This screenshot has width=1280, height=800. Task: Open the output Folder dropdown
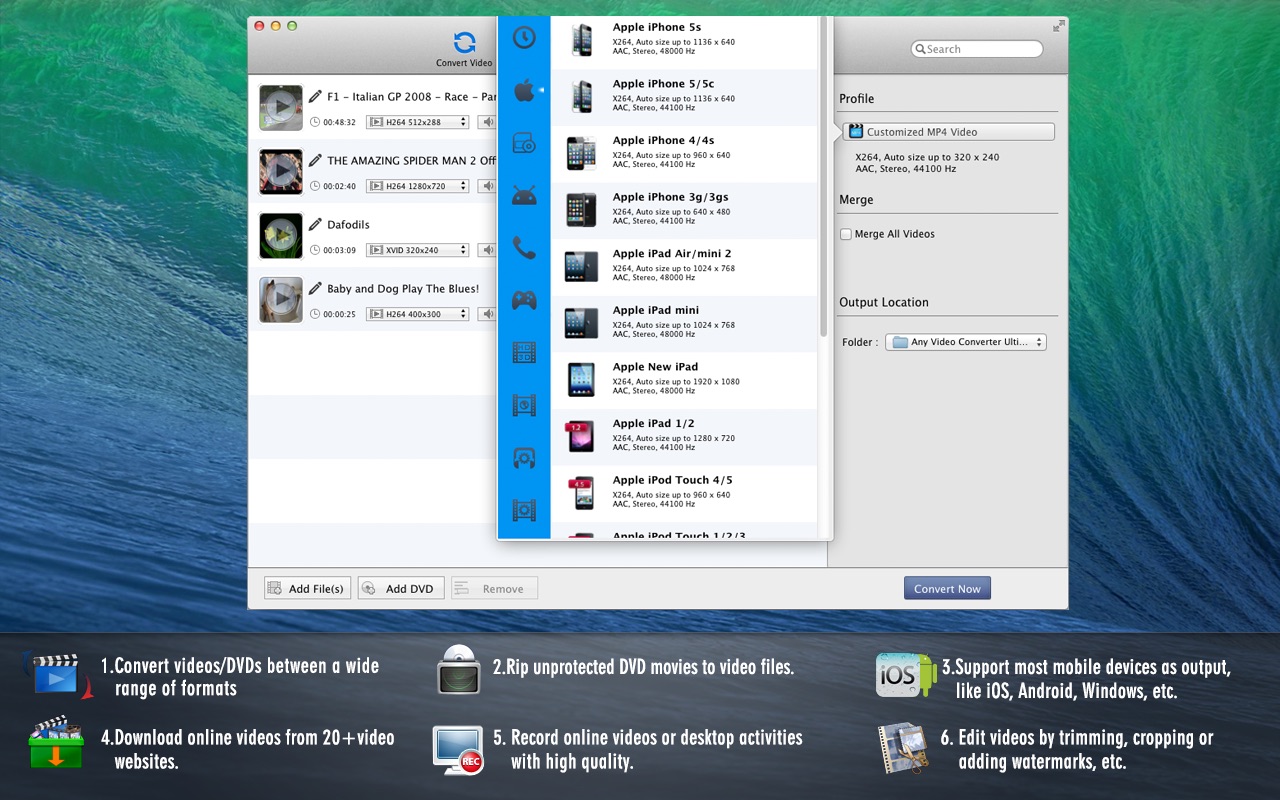click(x=966, y=342)
